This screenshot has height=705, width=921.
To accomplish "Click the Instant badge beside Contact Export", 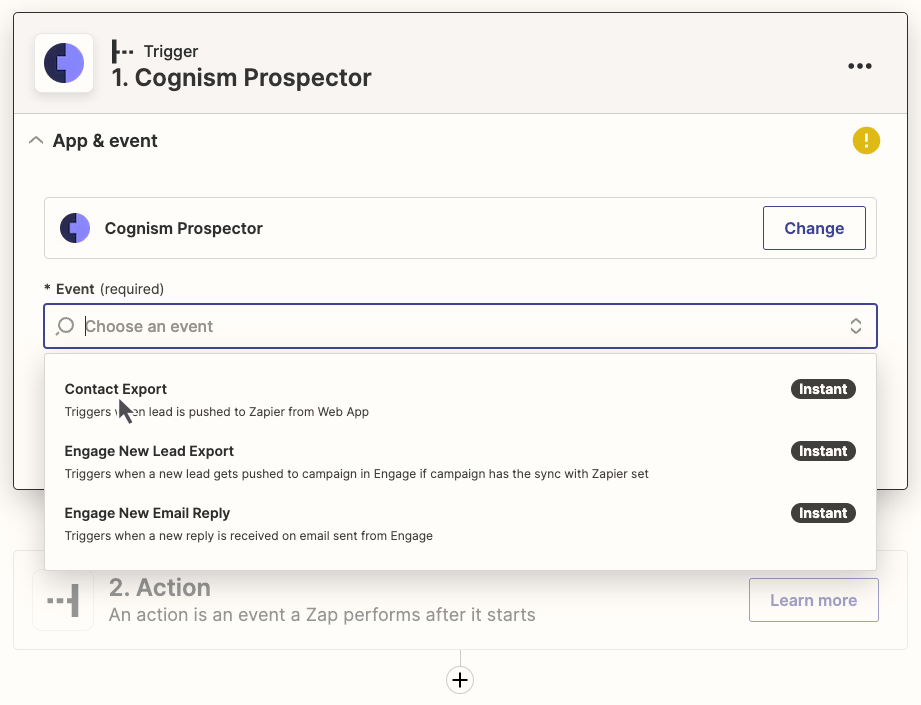I will (x=823, y=389).
